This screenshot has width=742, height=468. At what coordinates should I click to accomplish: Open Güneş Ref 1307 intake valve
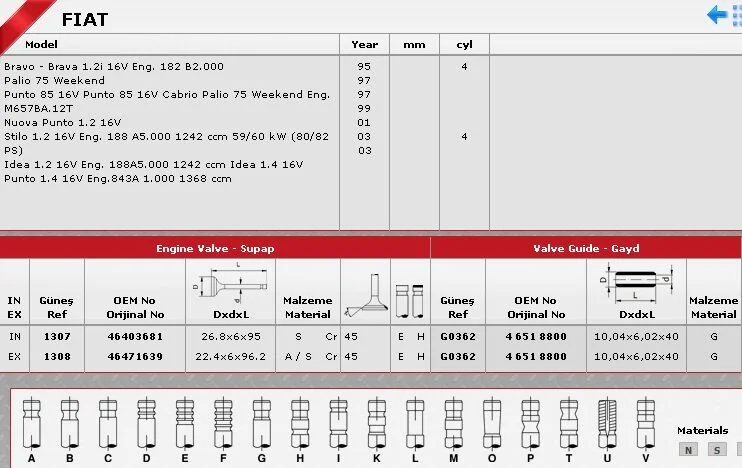click(57, 337)
